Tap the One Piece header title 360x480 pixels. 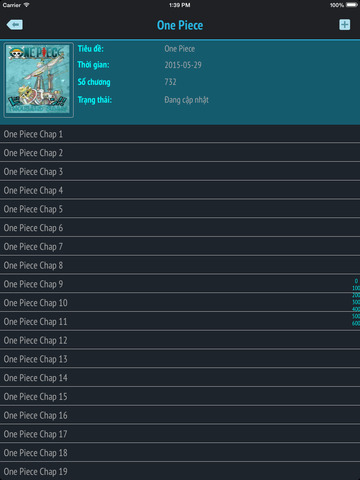180,25
